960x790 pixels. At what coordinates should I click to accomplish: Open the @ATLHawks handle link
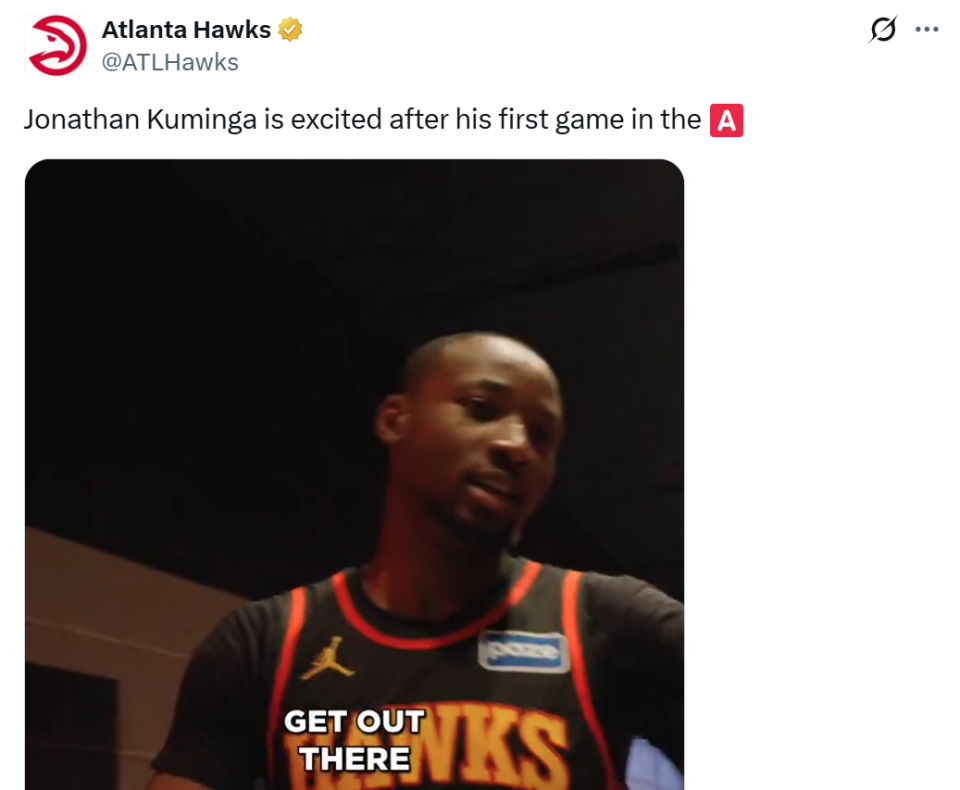coord(170,62)
